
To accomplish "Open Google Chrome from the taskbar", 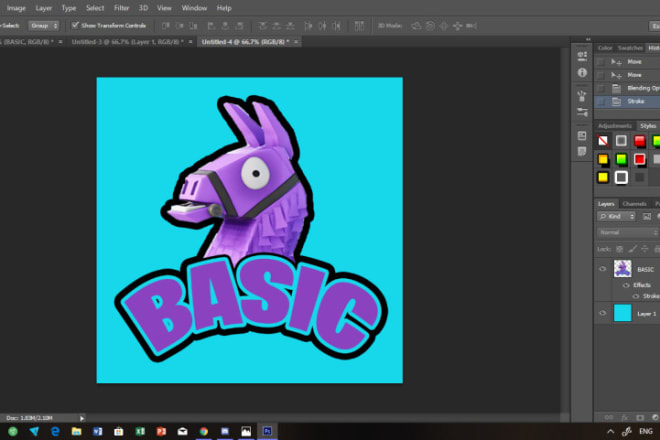I will [204, 431].
